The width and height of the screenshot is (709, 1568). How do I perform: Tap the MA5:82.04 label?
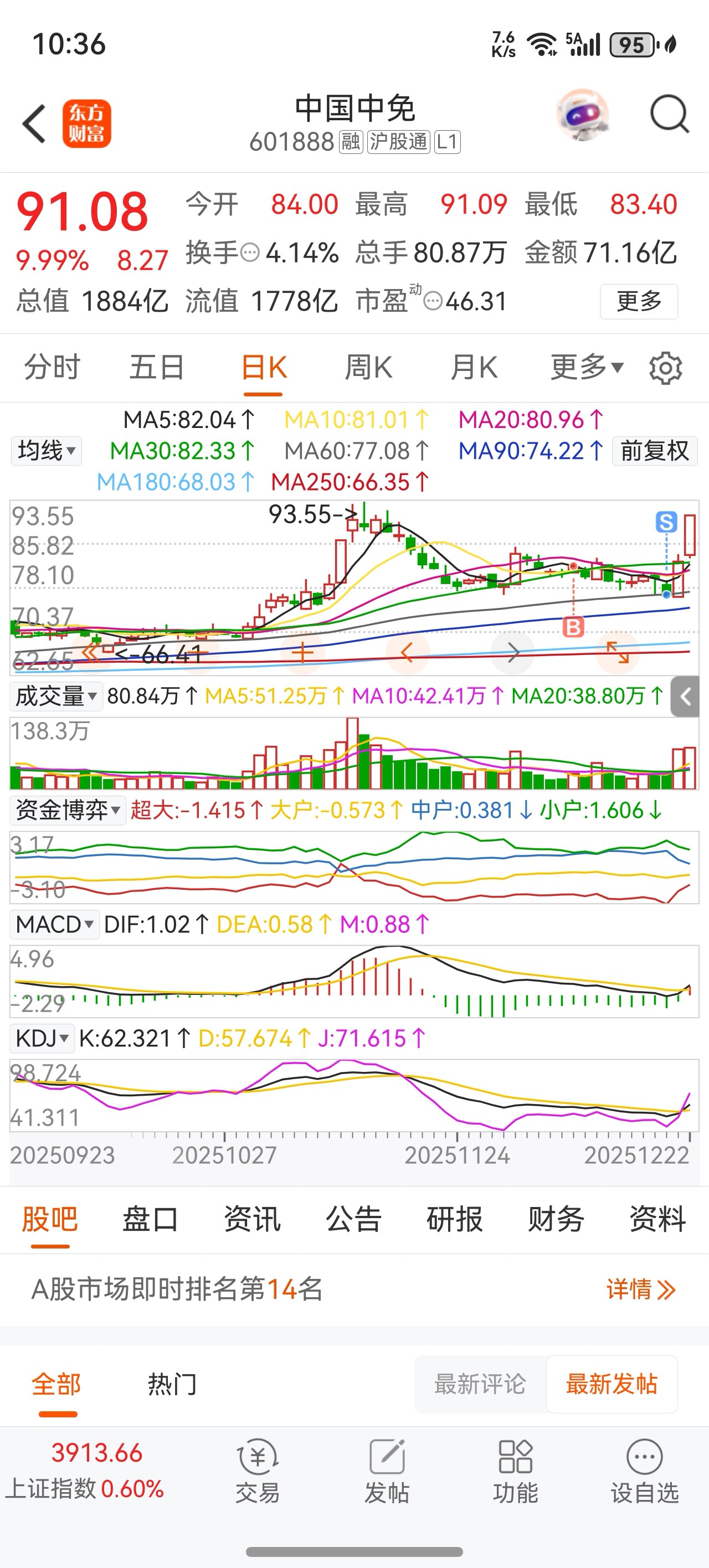tap(189, 420)
